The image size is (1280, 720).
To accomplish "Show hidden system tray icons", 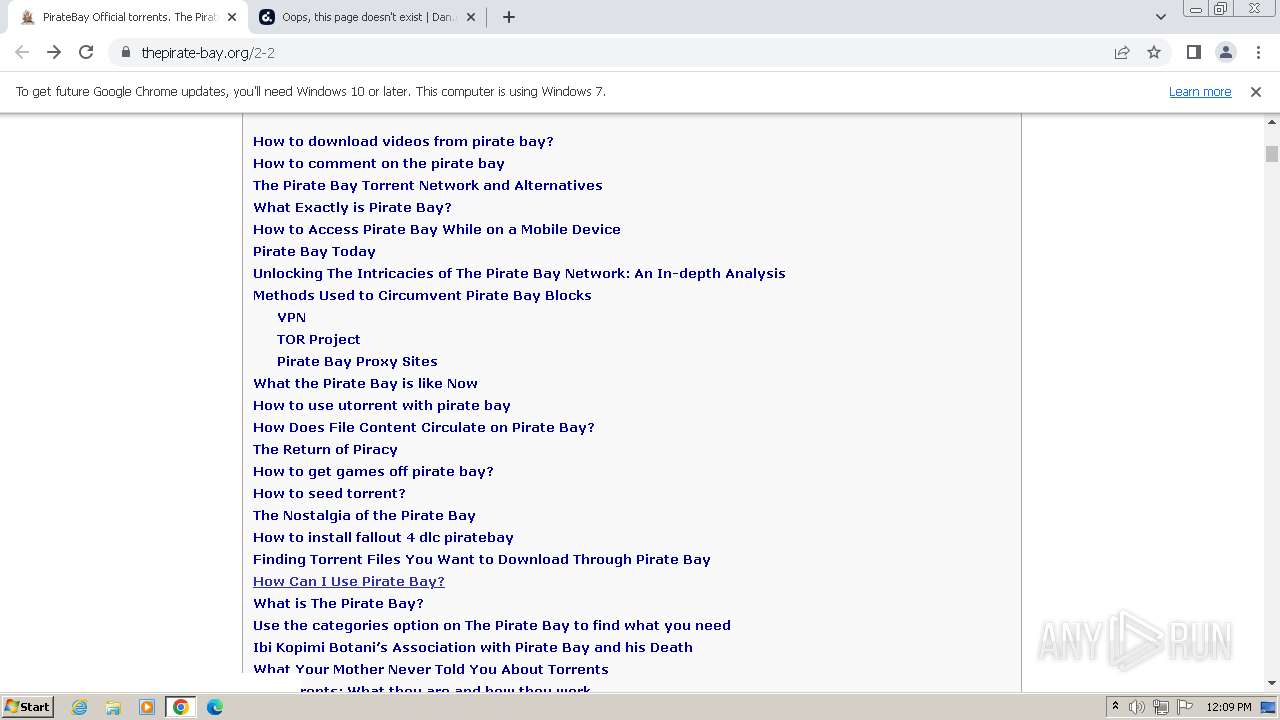I will [1116, 706].
